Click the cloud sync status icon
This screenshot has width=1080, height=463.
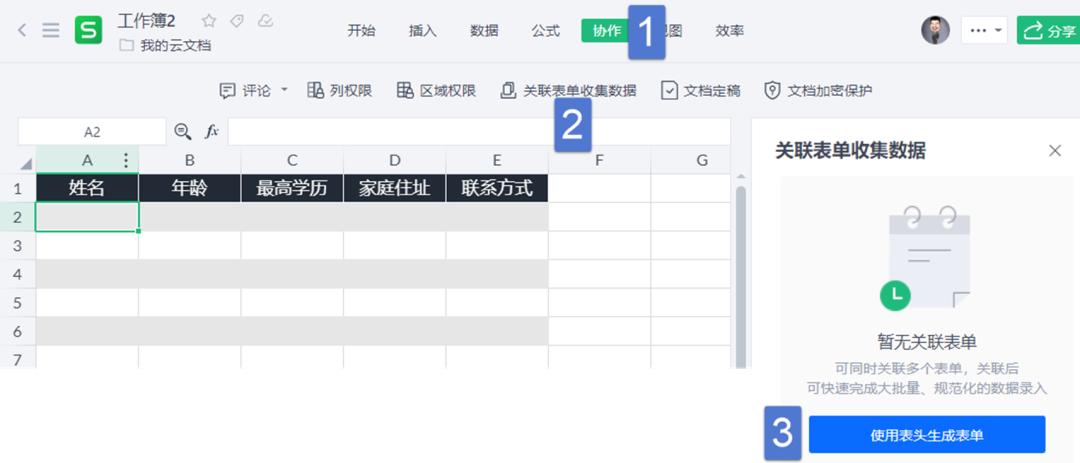click(x=265, y=21)
